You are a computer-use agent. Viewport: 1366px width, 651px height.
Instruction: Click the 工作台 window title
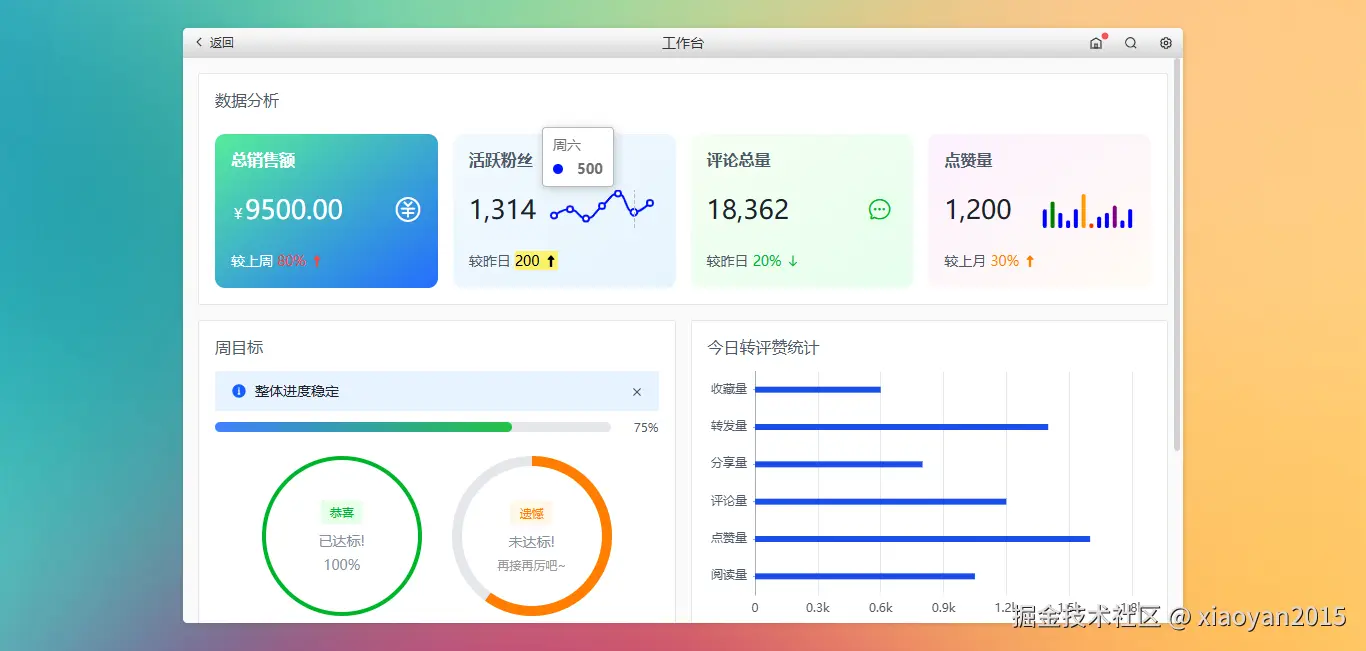[683, 43]
